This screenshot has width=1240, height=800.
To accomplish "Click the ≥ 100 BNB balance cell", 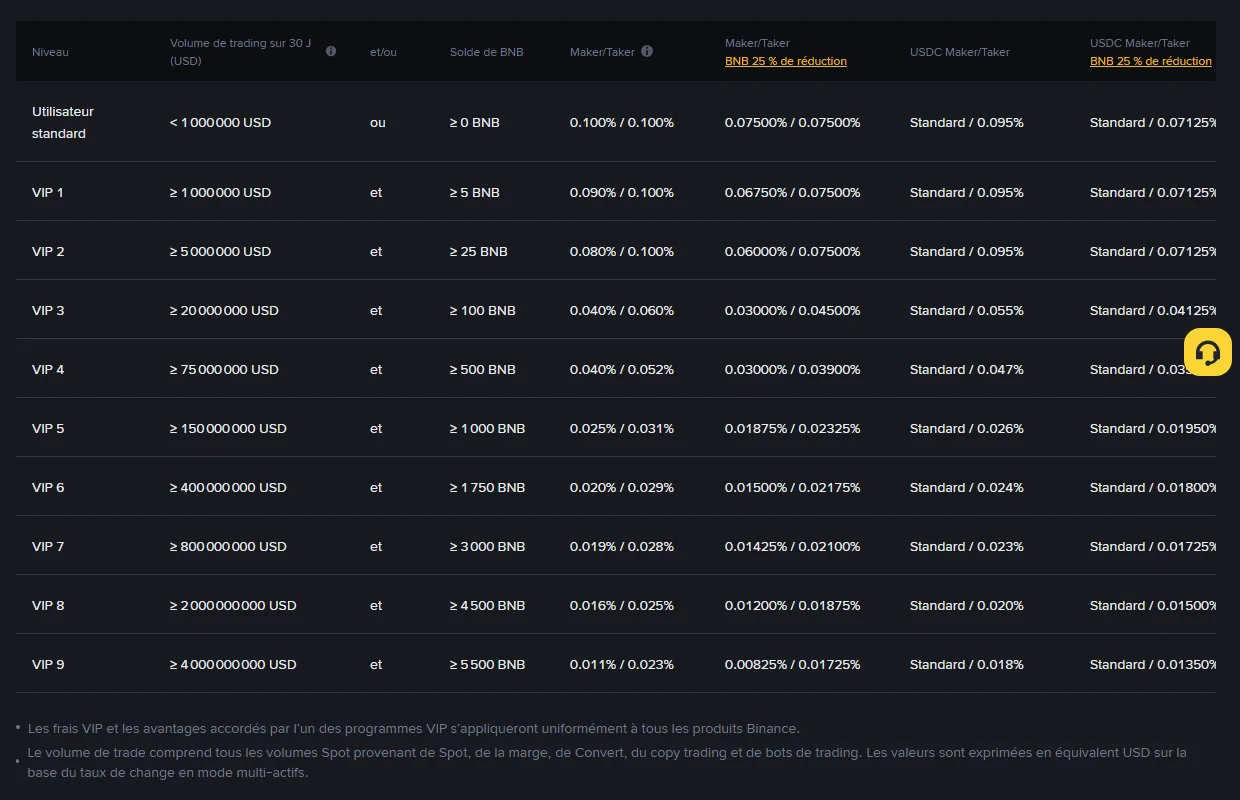I will [x=483, y=310].
